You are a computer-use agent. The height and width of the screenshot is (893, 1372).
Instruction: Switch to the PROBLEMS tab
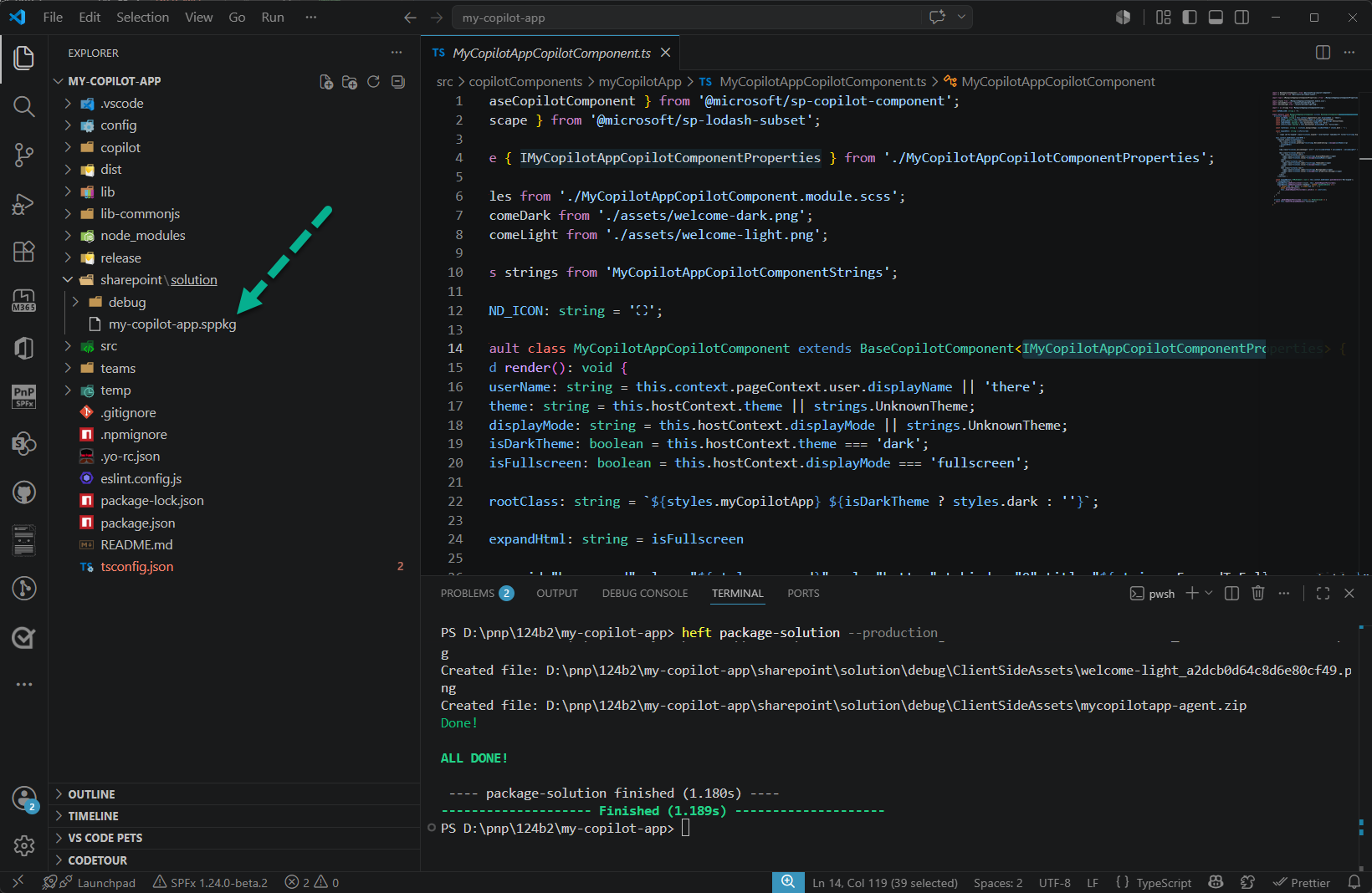[476, 593]
